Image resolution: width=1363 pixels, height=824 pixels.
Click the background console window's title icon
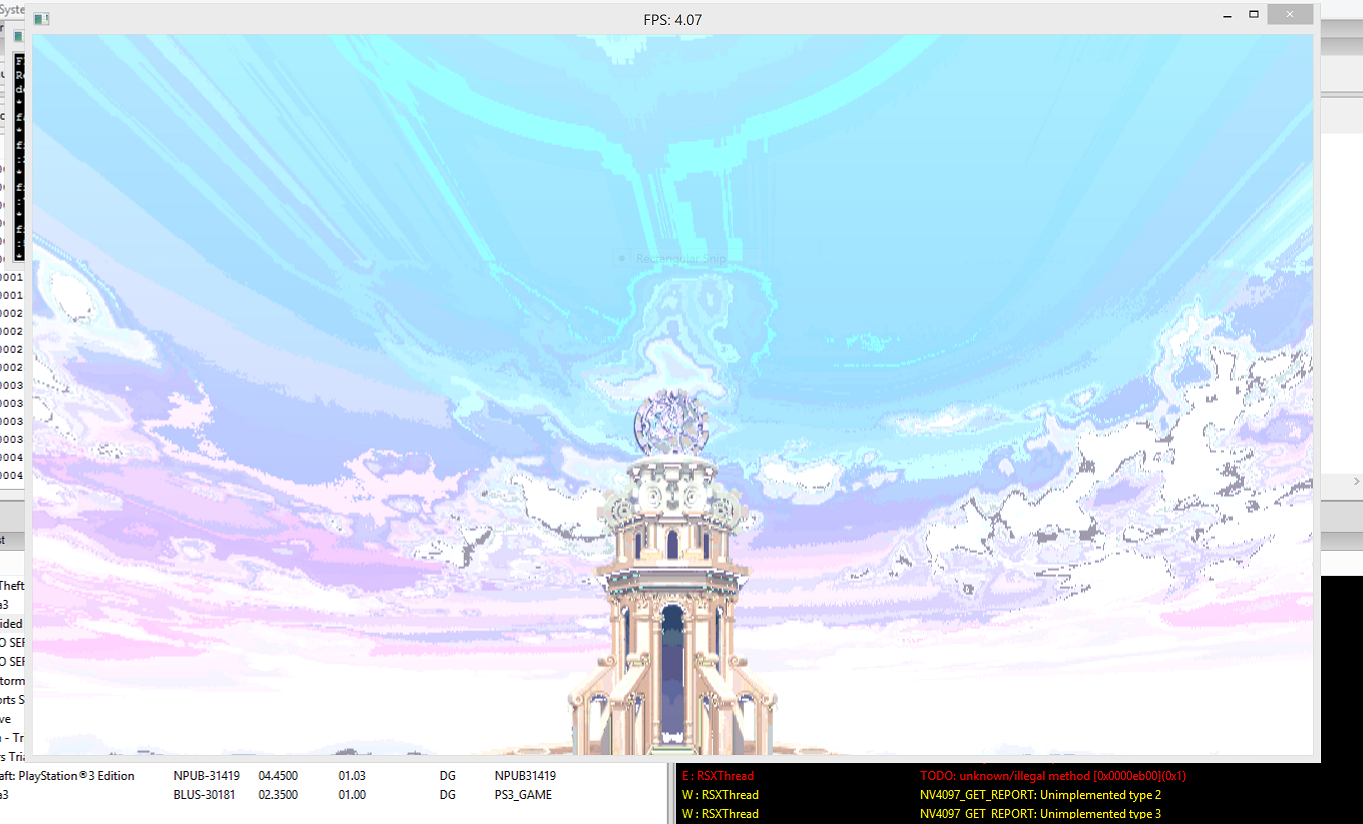[x=18, y=36]
